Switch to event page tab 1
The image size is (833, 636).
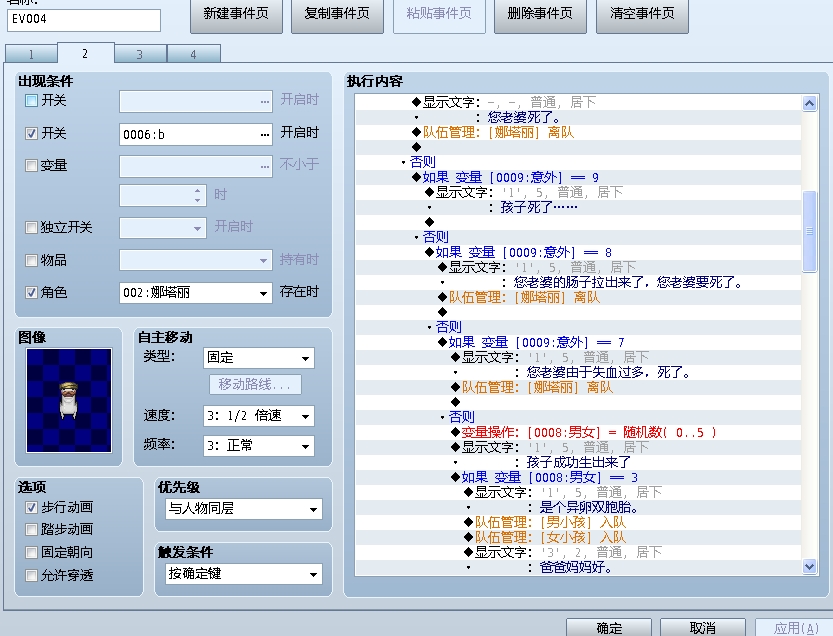(31, 54)
